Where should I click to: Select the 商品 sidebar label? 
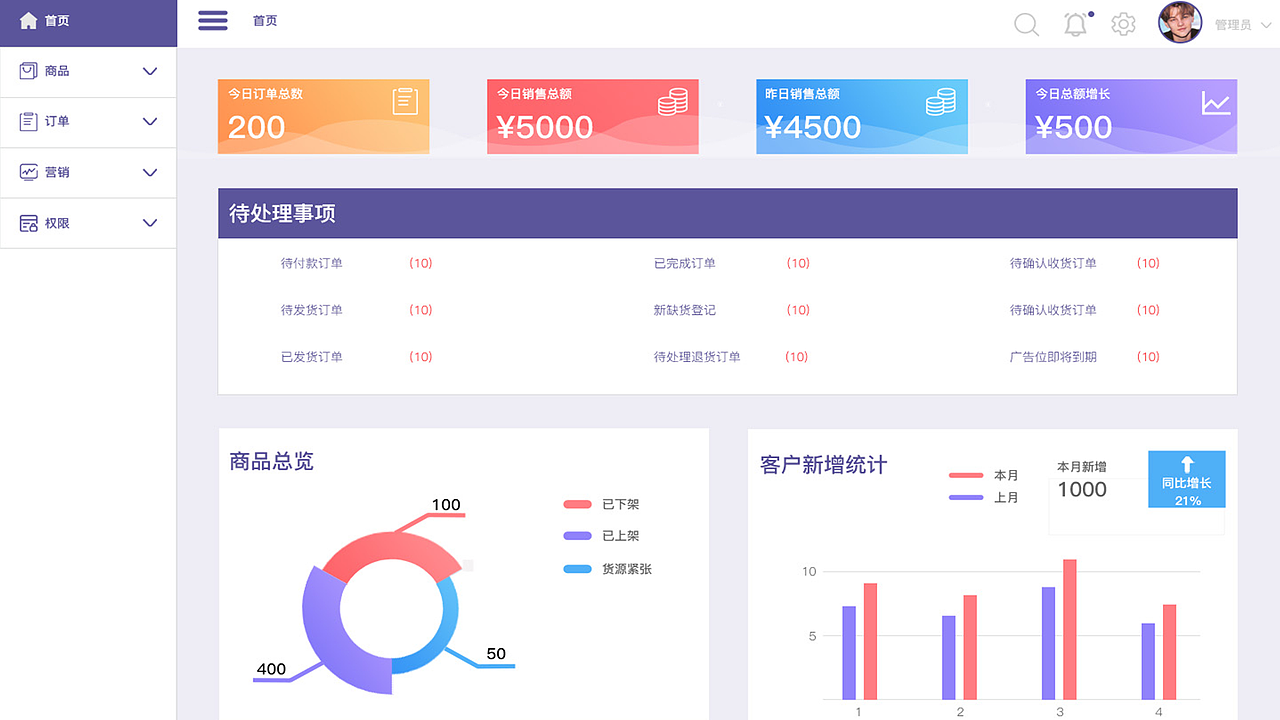(x=57, y=71)
